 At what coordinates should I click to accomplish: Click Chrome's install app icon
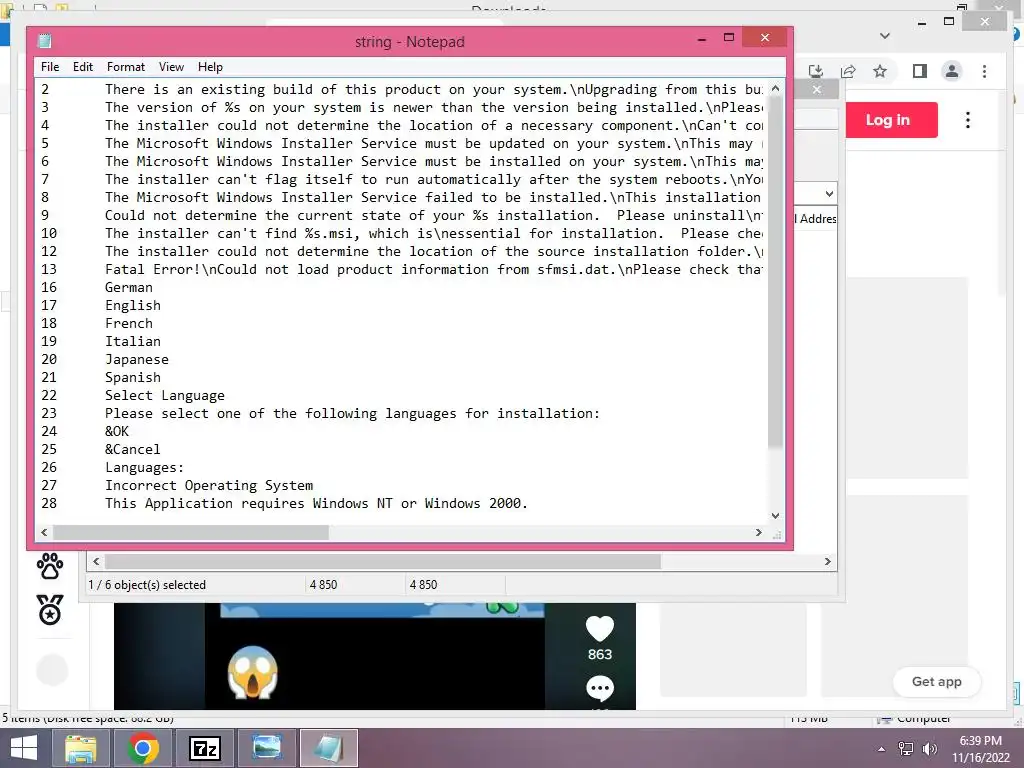tap(816, 71)
